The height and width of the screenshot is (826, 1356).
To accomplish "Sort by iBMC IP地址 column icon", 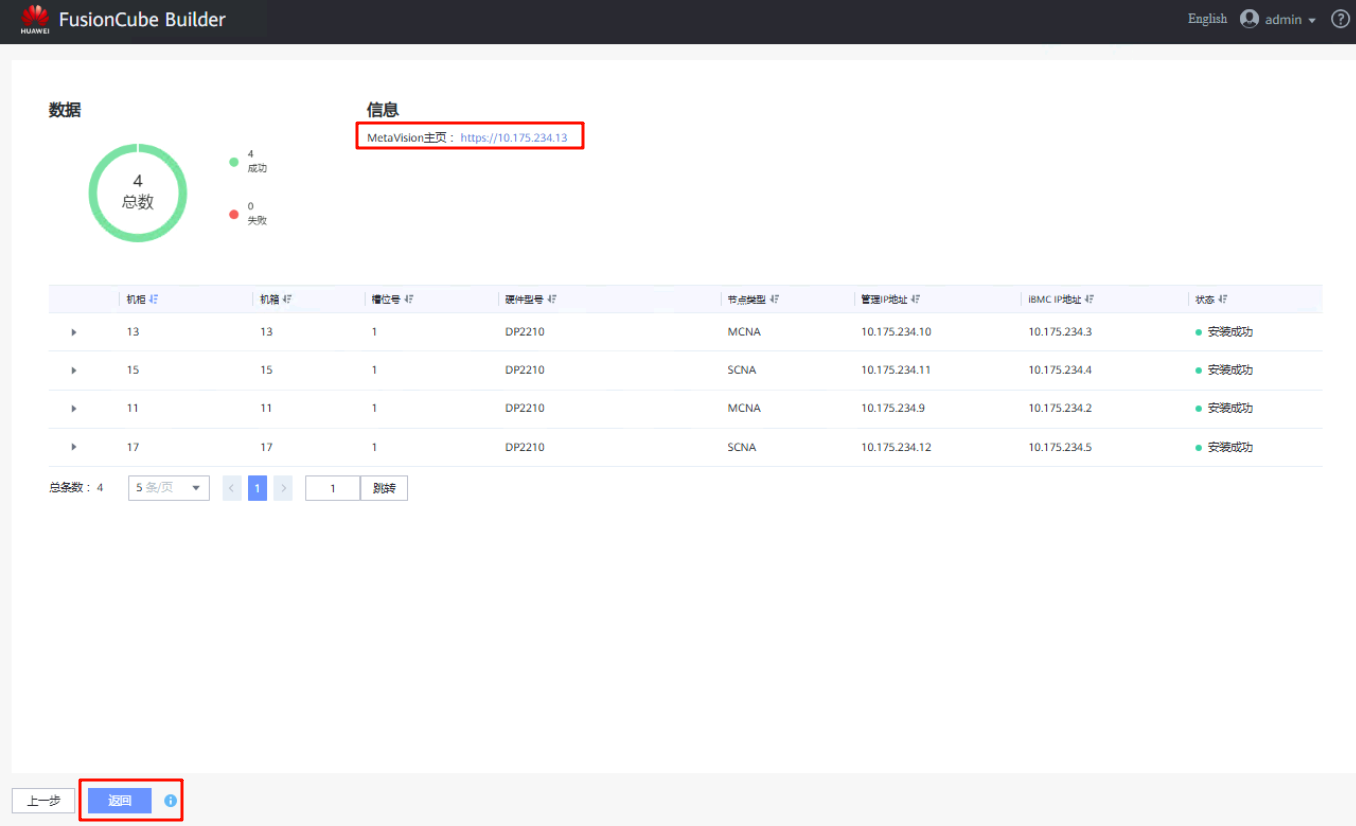I will (x=1089, y=299).
